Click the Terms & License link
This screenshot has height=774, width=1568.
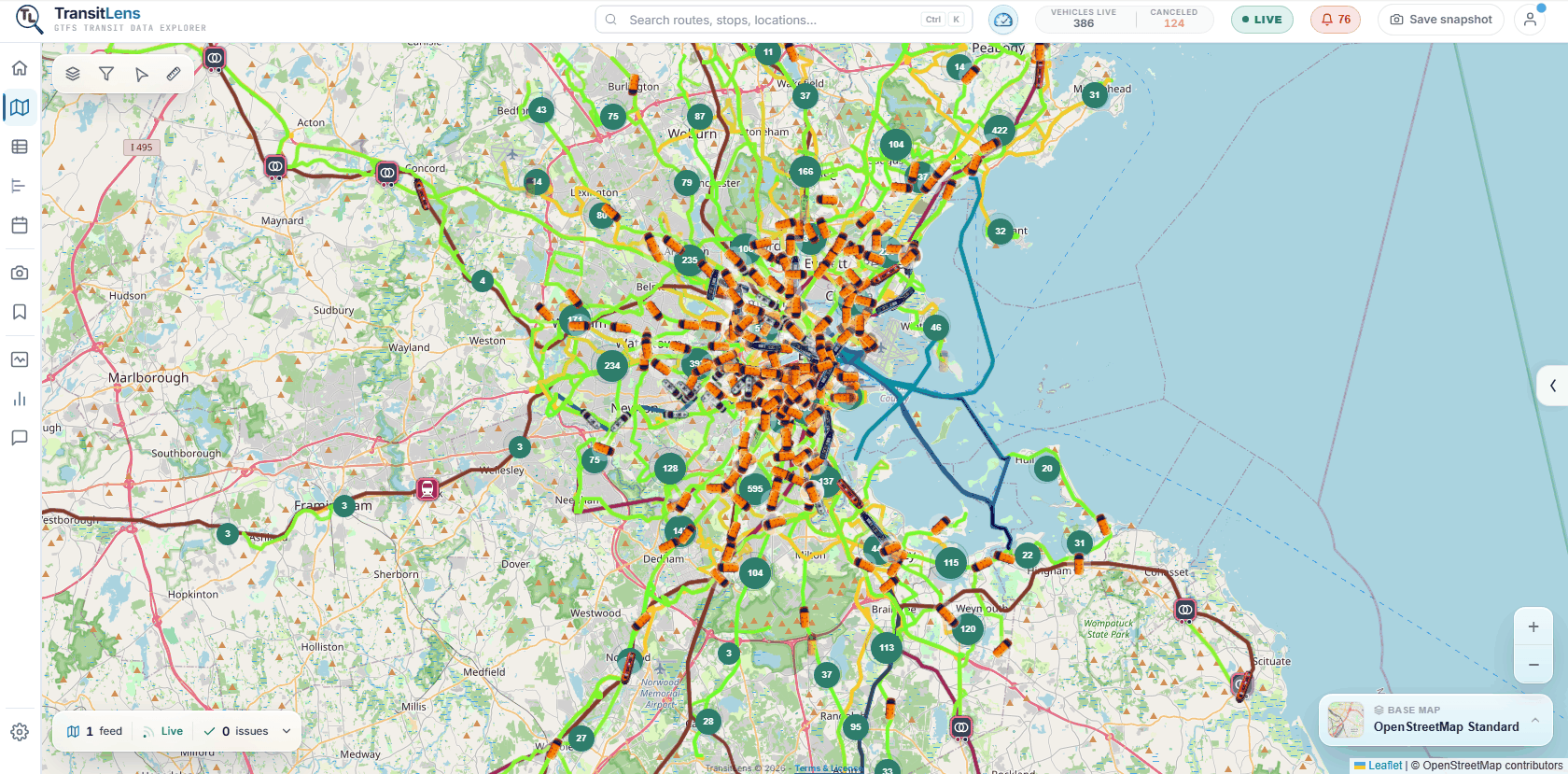(829, 769)
